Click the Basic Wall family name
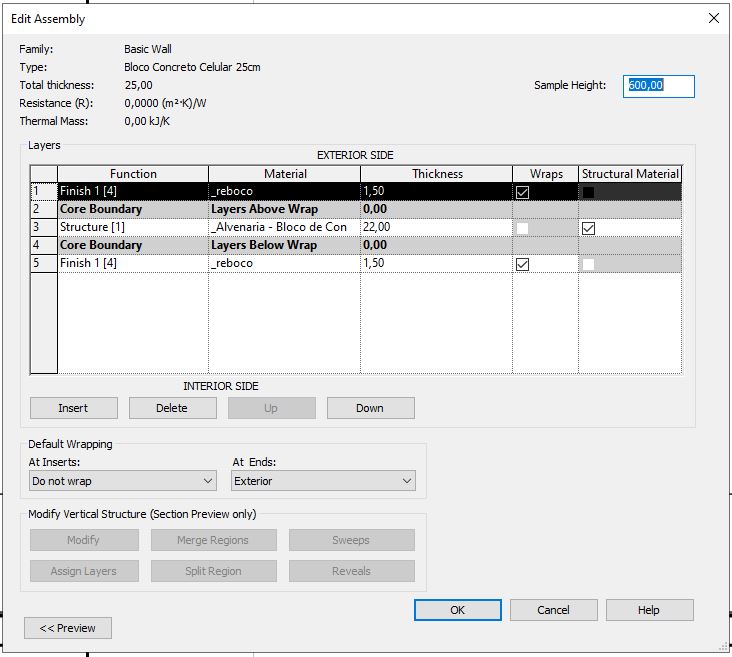Screen dimensions: 732x657 [x=148, y=49]
